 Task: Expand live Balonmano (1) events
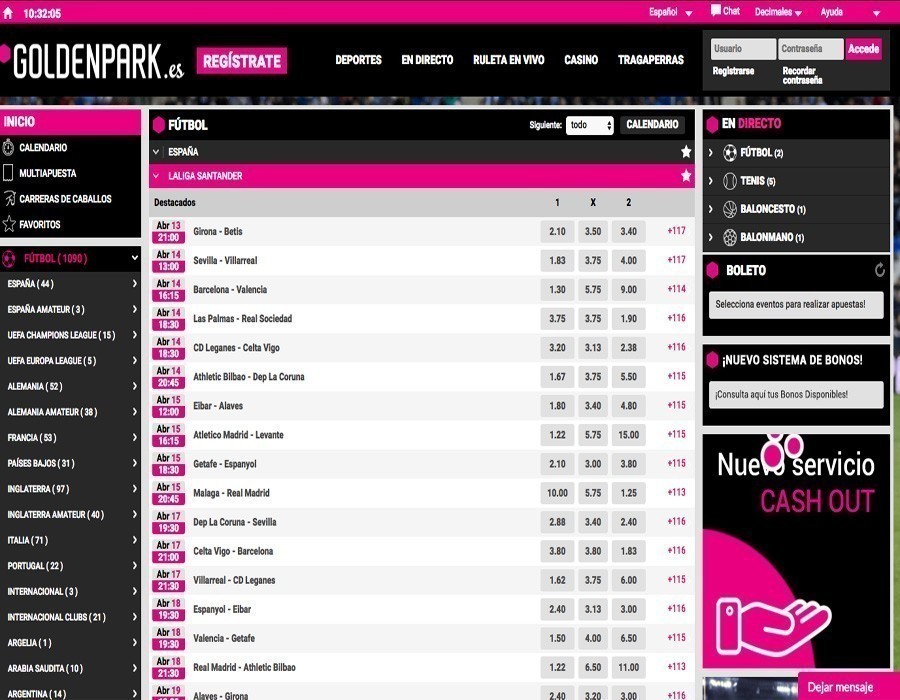711,237
